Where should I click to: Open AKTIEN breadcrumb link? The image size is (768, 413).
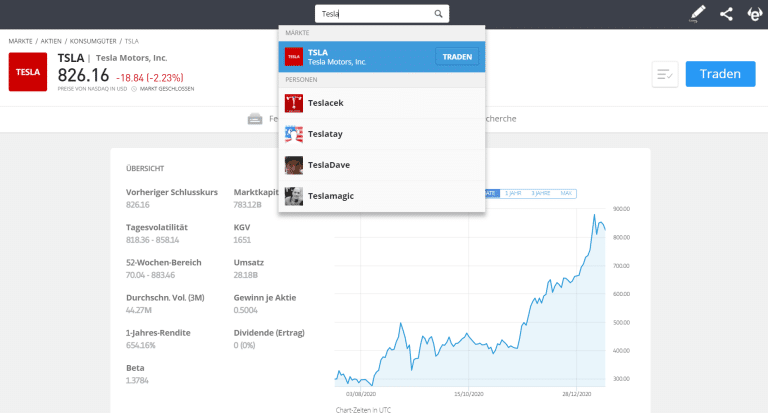pos(50,41)
